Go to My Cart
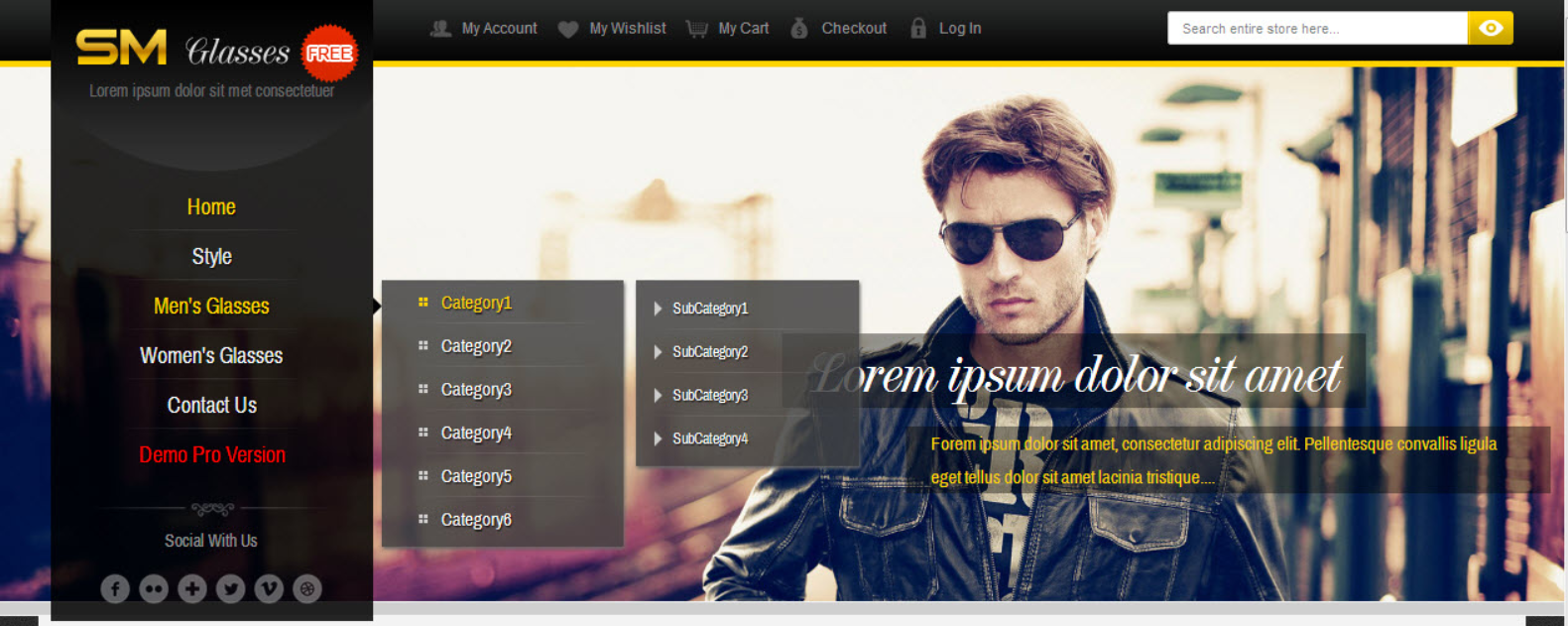Image resolution: width=1568 pixels, height=626 pixels. [743, 29]
